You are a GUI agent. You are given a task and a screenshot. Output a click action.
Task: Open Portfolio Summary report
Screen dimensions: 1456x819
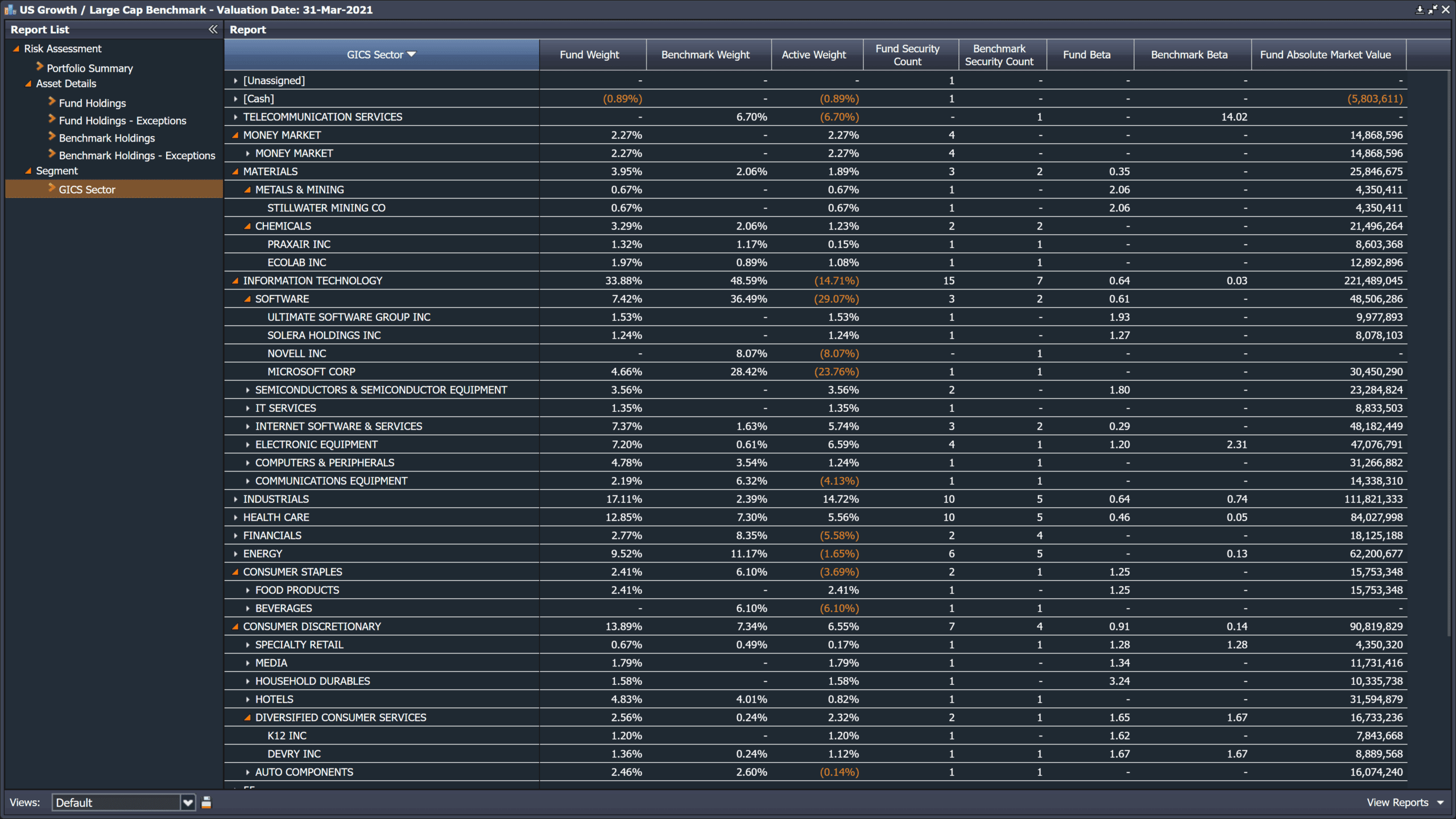tap(90, 68)
